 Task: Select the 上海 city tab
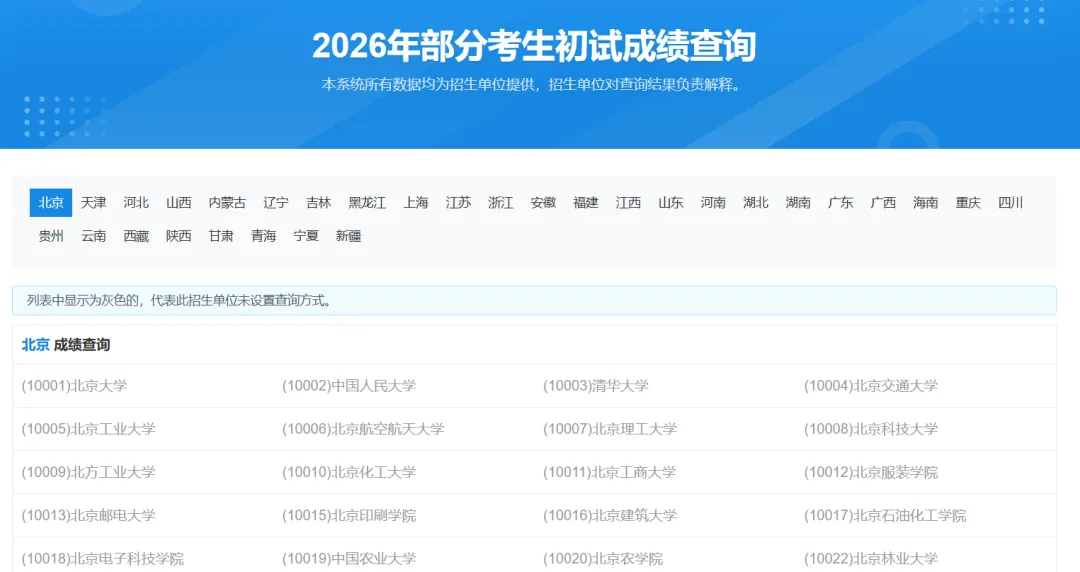tap(416, 203)
